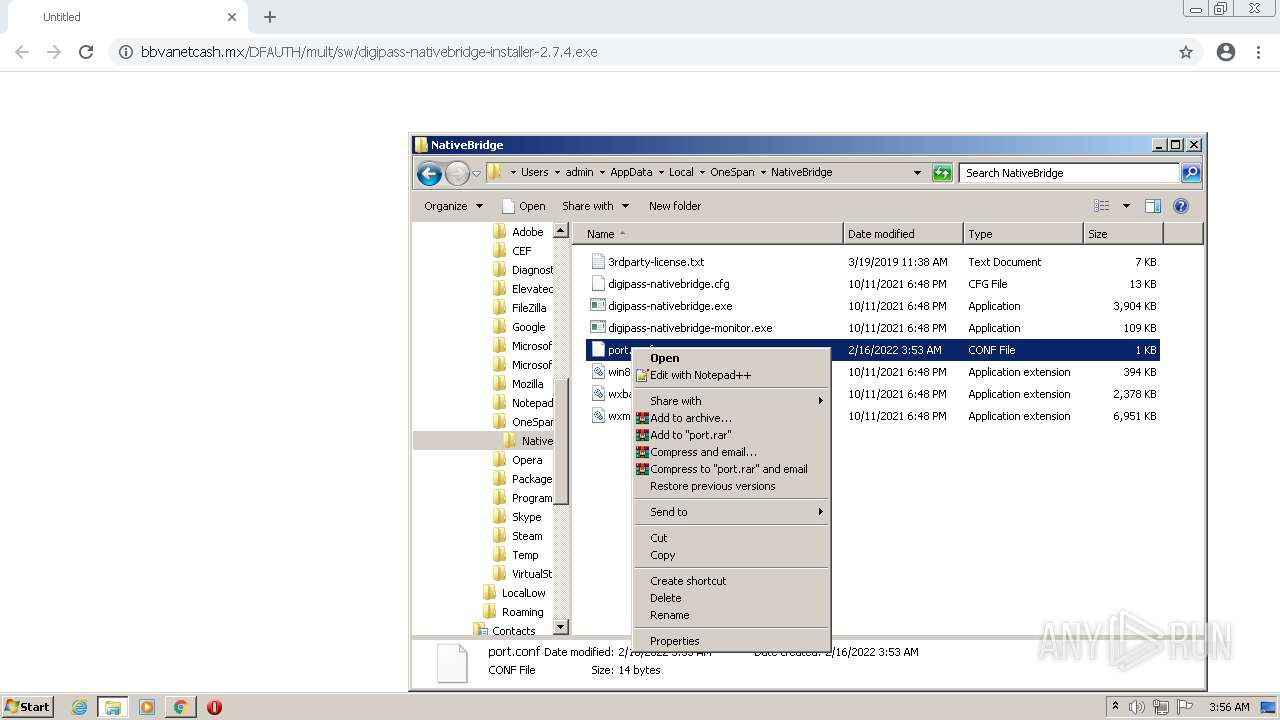Open the Organize dropdown menu
The height and width of the screenshot is (720, 1280).
(453, 206)
